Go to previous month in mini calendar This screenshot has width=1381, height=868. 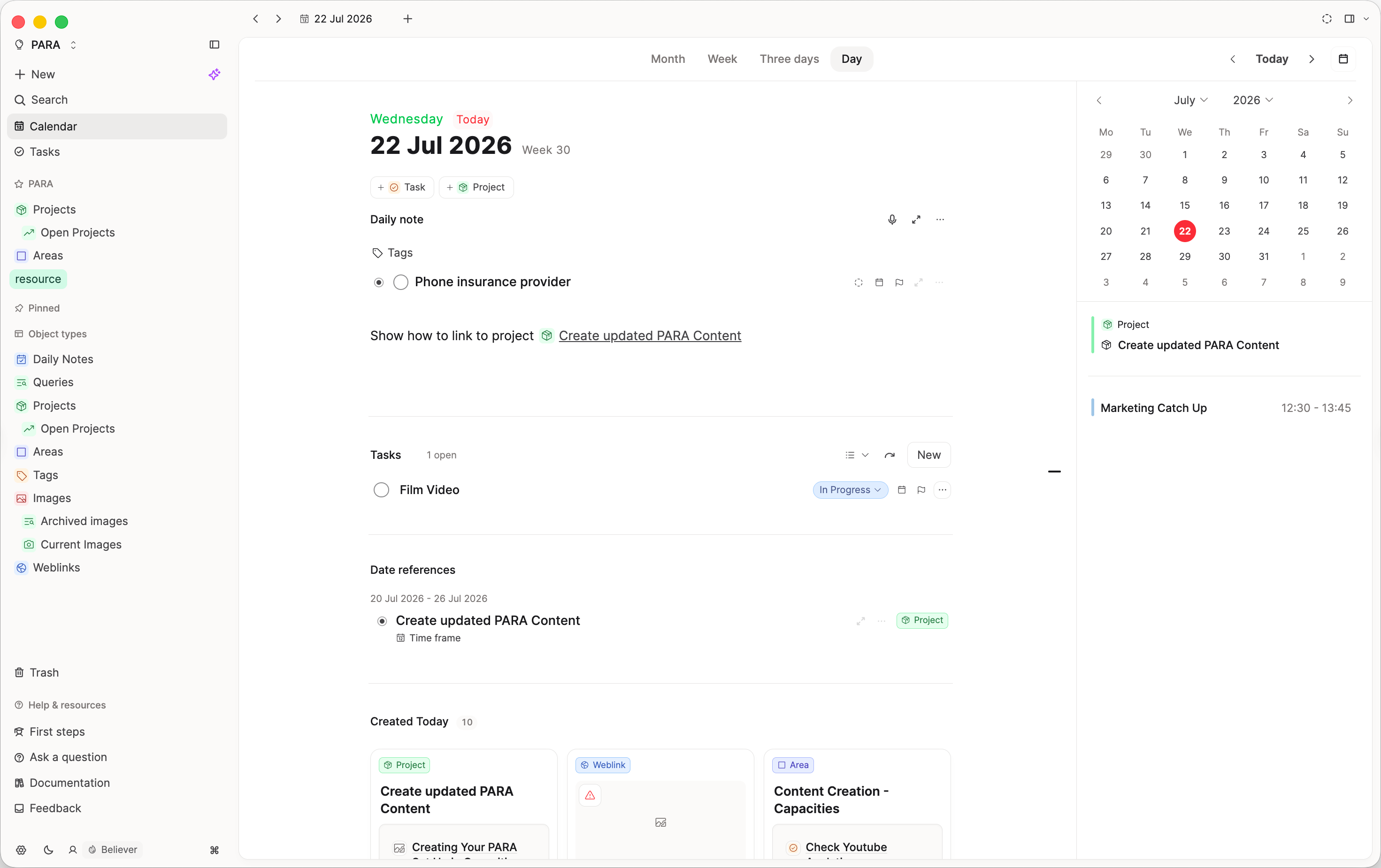click(1099, 100)
